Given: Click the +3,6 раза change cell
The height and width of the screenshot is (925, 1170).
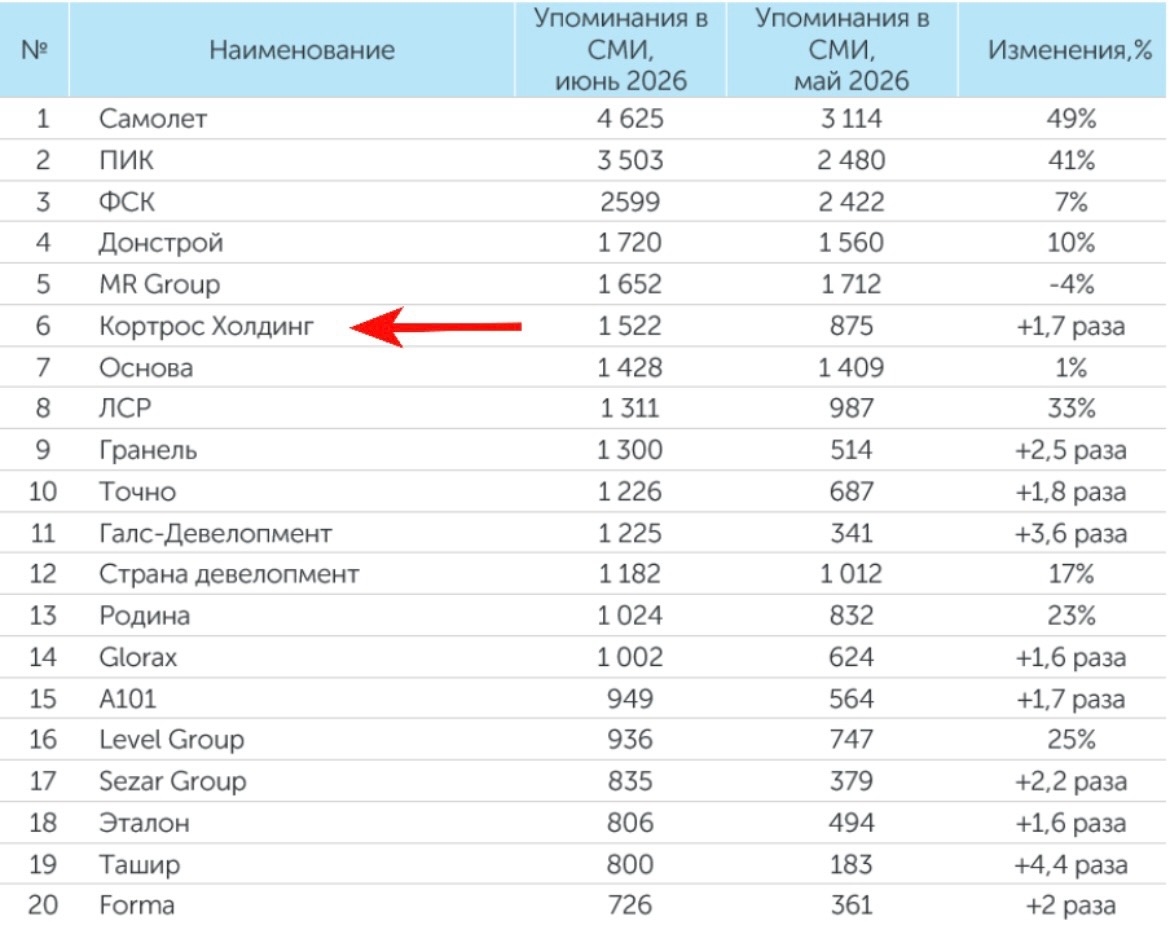Looking at the screenshot, I should [1071, 533].
